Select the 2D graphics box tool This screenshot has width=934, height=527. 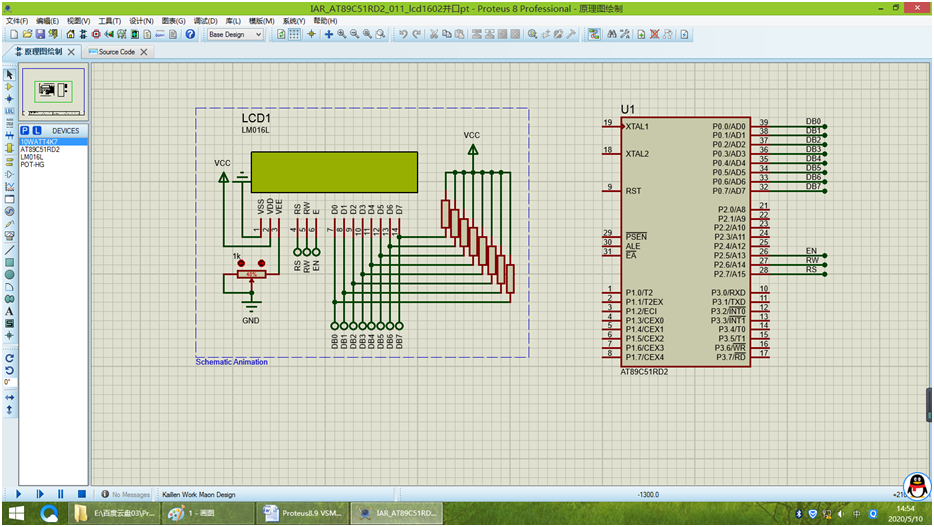(x=10, y=262)
